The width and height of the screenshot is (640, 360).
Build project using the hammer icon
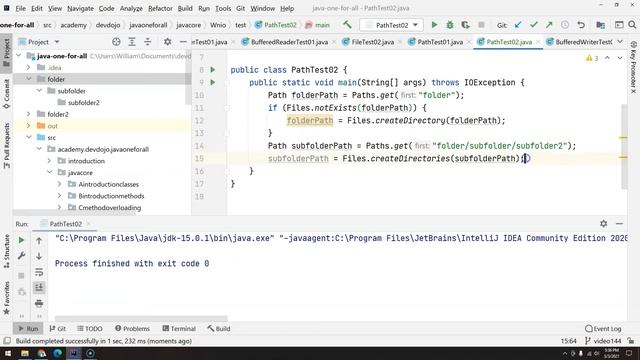(347, 25)
